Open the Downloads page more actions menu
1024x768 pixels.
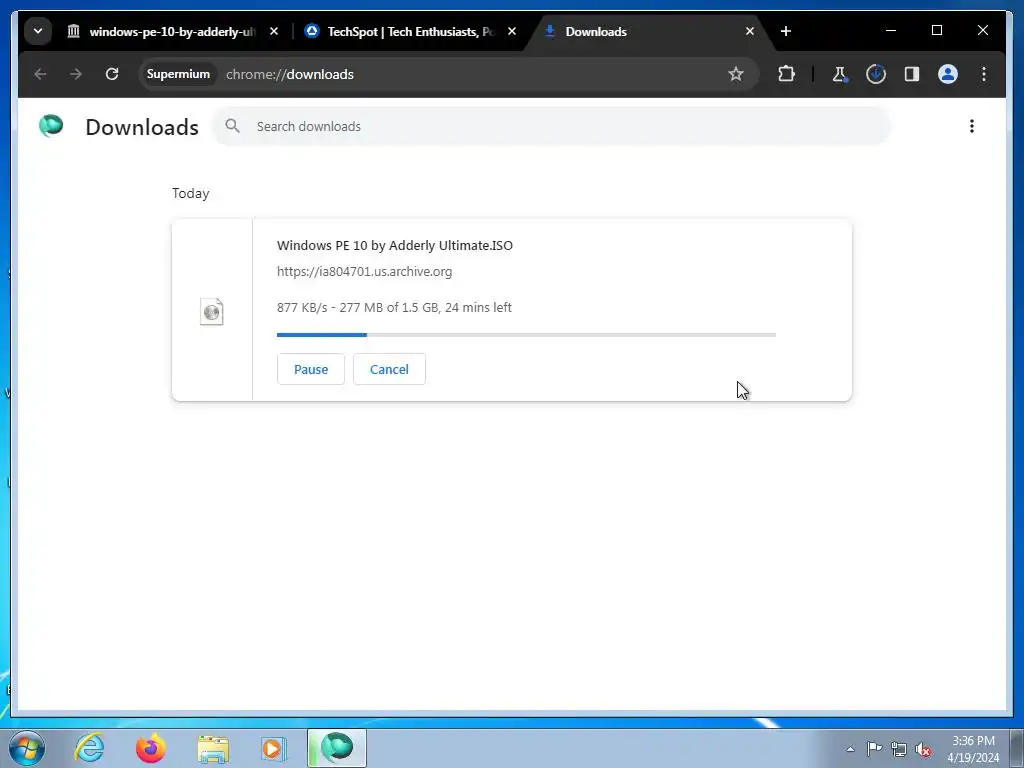972,126
